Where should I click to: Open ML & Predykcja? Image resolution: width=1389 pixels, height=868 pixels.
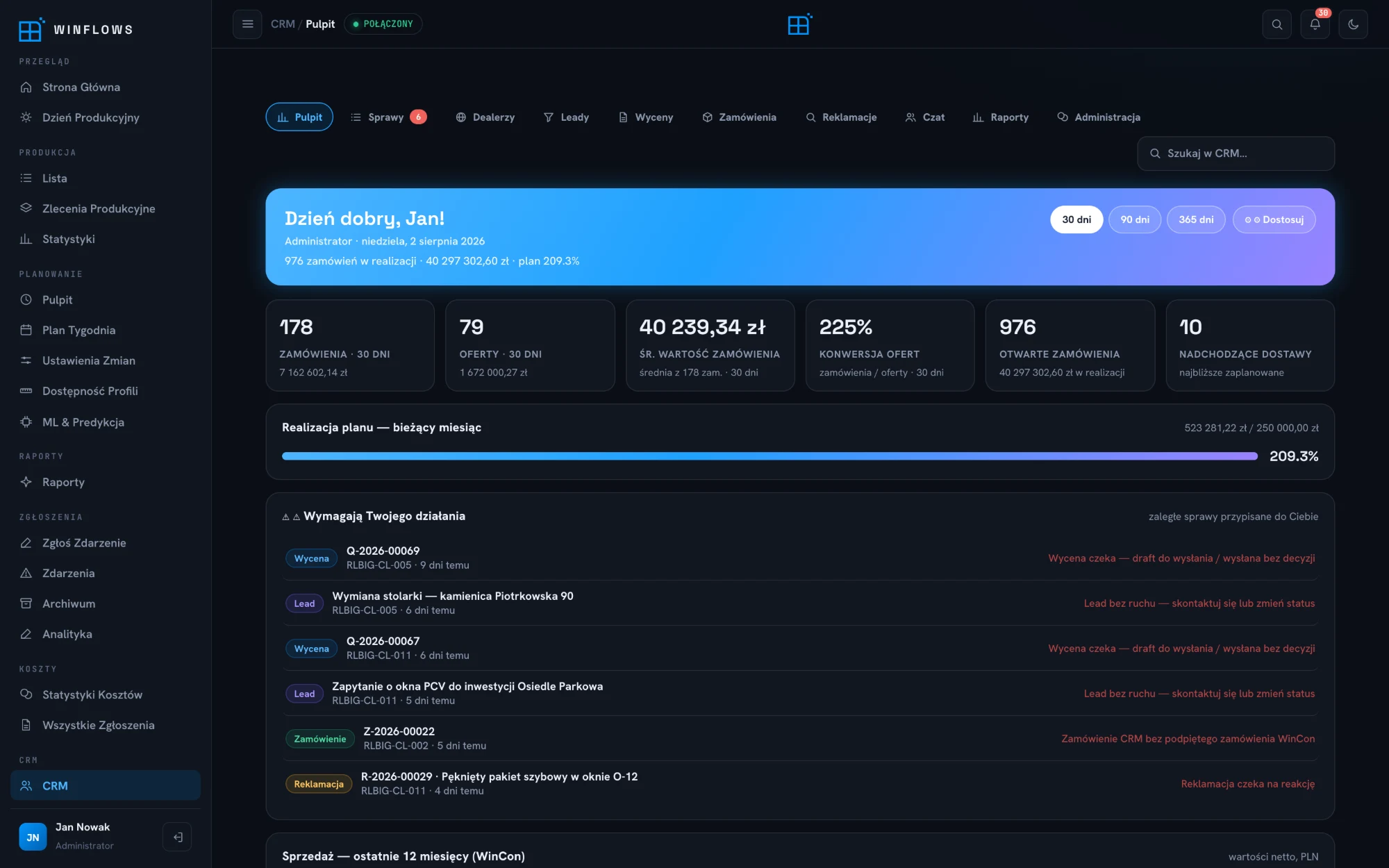(x=106, y=422)
